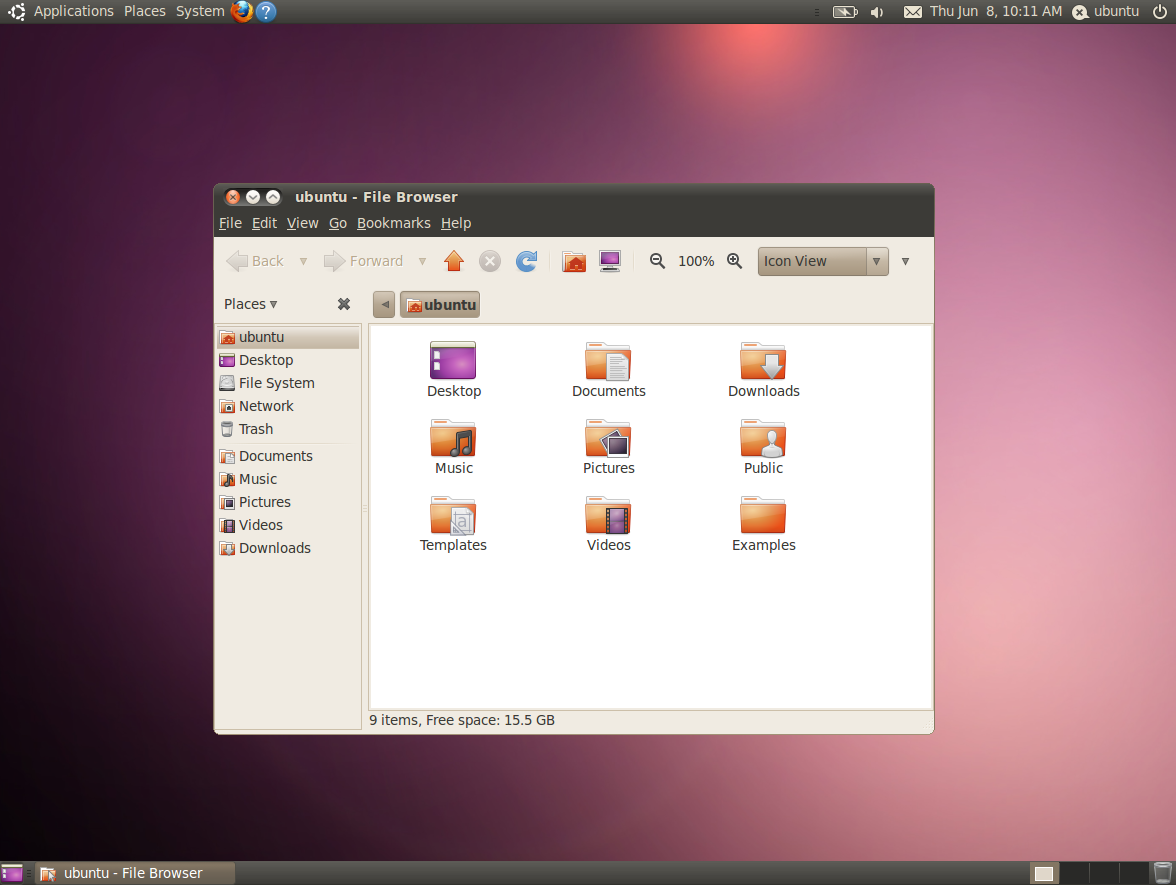
Task: Zoom out with the magnifier minus icon
Action: 657,261
